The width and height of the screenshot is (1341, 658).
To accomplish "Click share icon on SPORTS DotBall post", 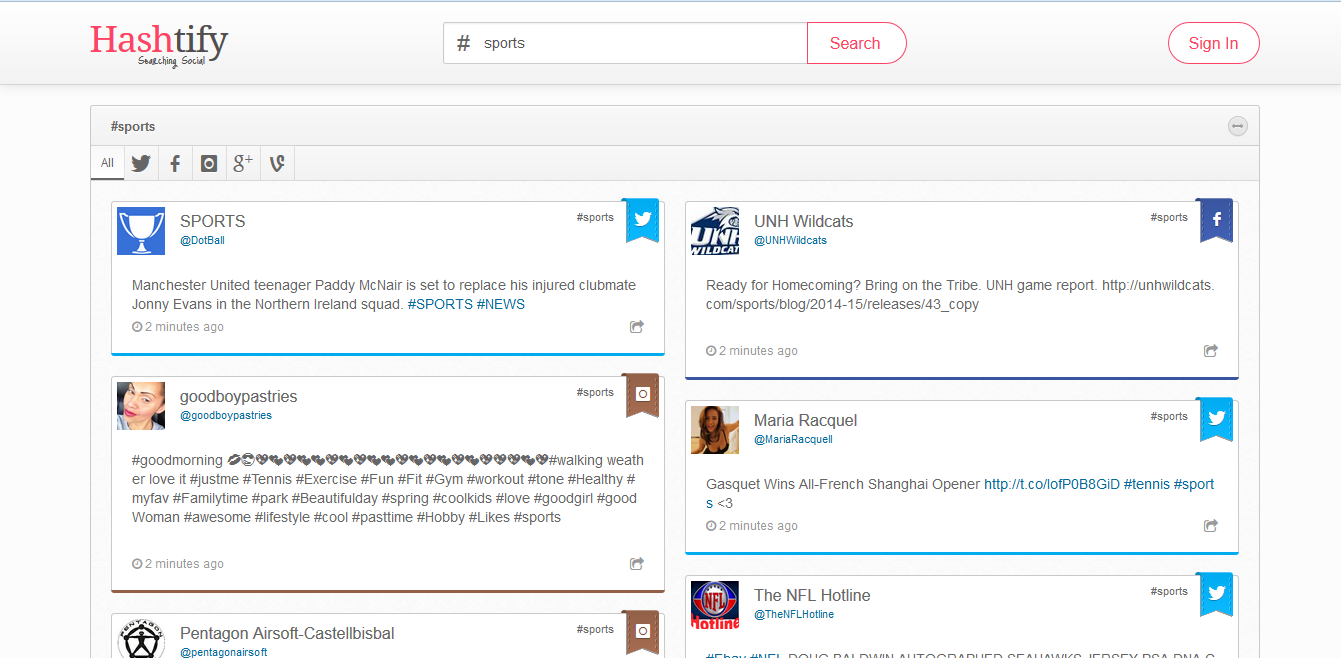I will [x=637, y=327].
